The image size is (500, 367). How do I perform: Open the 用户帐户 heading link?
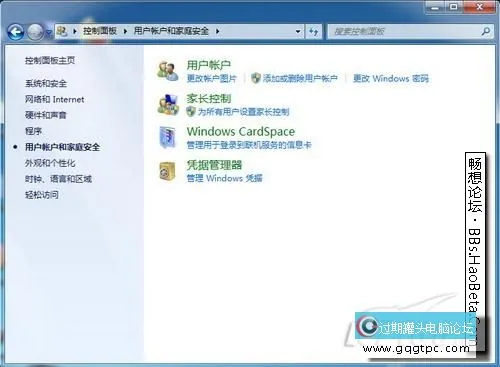pyautogui.click(x=209, y=65)
